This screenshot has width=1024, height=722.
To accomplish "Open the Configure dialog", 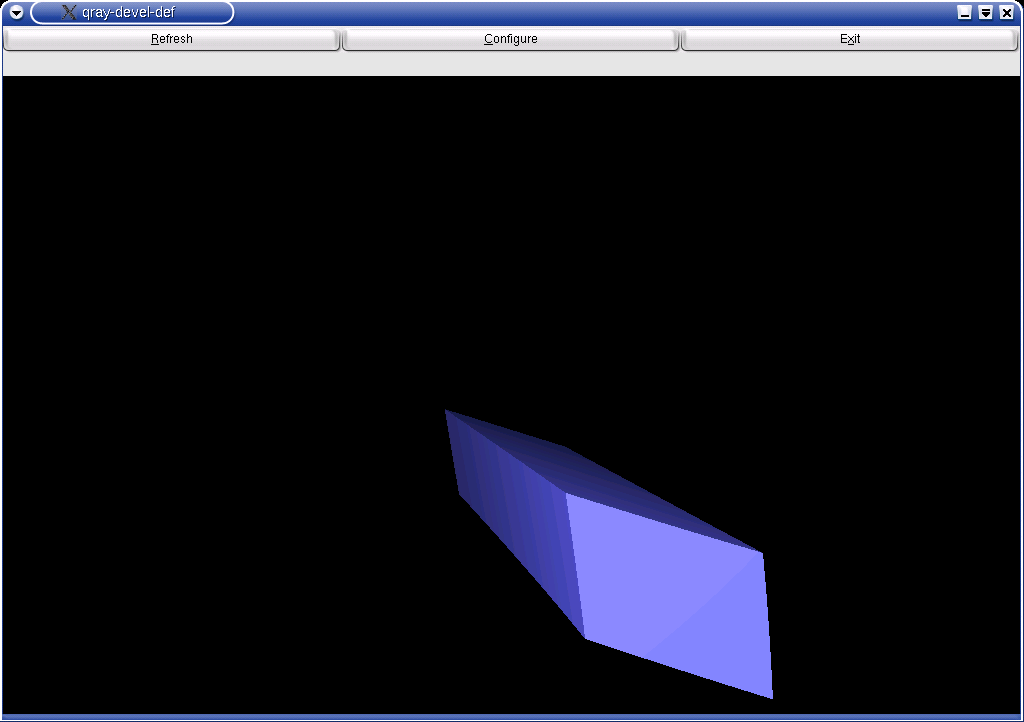I will click(511, 39).
